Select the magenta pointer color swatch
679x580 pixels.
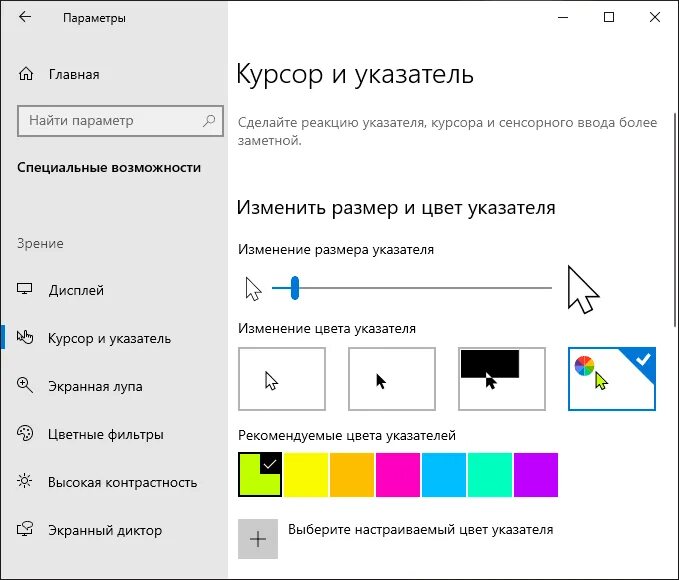(x=398, y=475)
